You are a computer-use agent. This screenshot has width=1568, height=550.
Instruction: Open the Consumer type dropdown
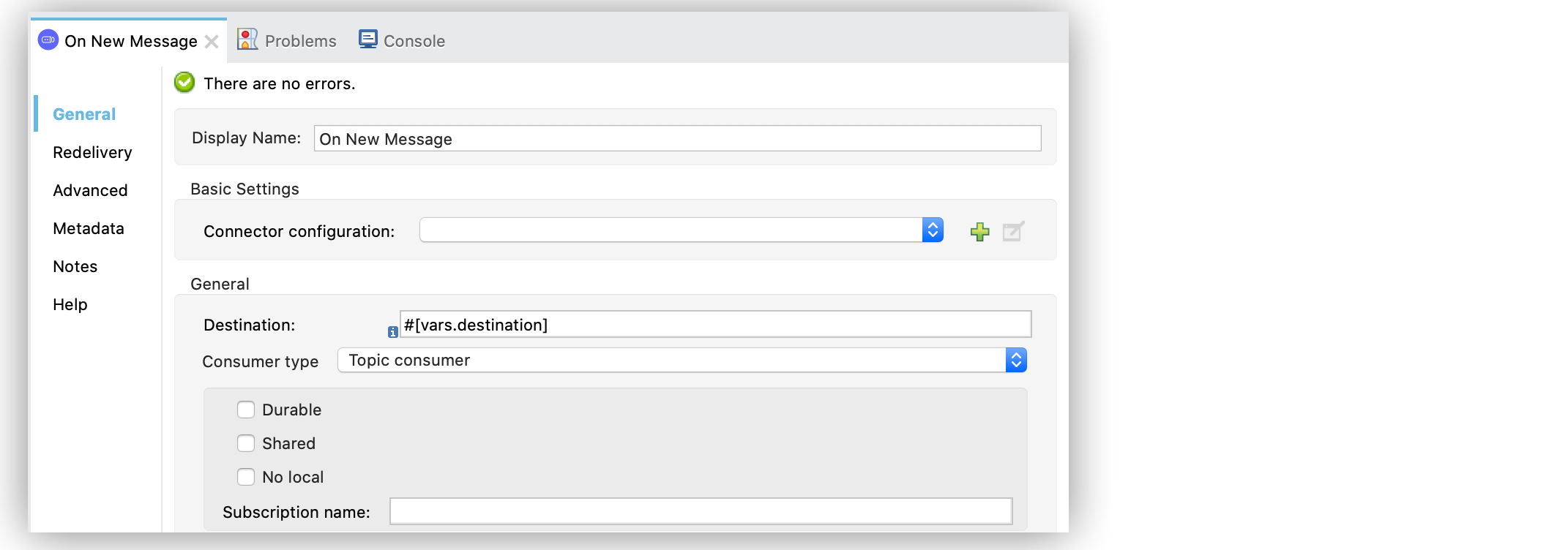(1016, 360)
